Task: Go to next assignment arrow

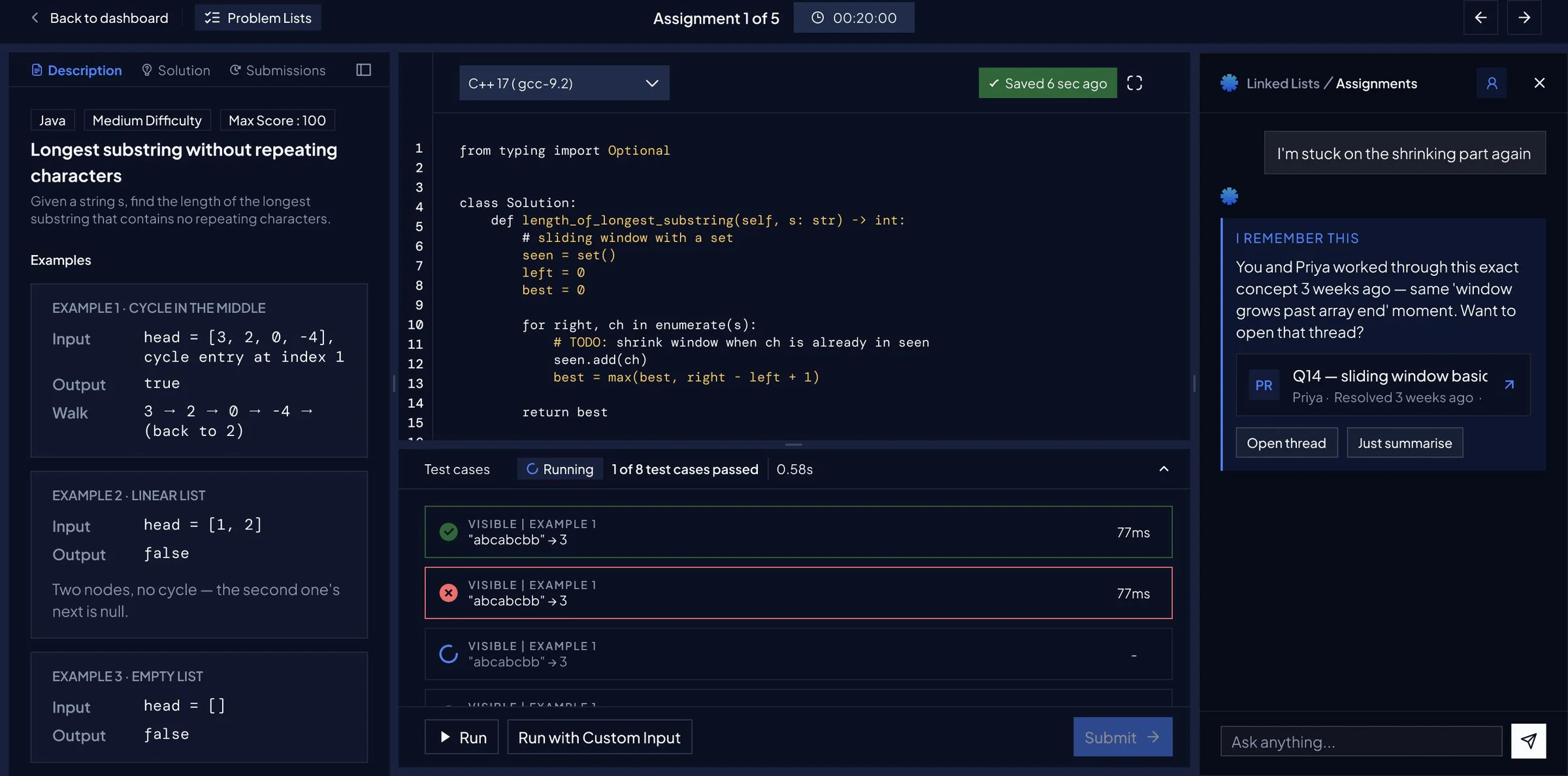Action: [1524, 18]
